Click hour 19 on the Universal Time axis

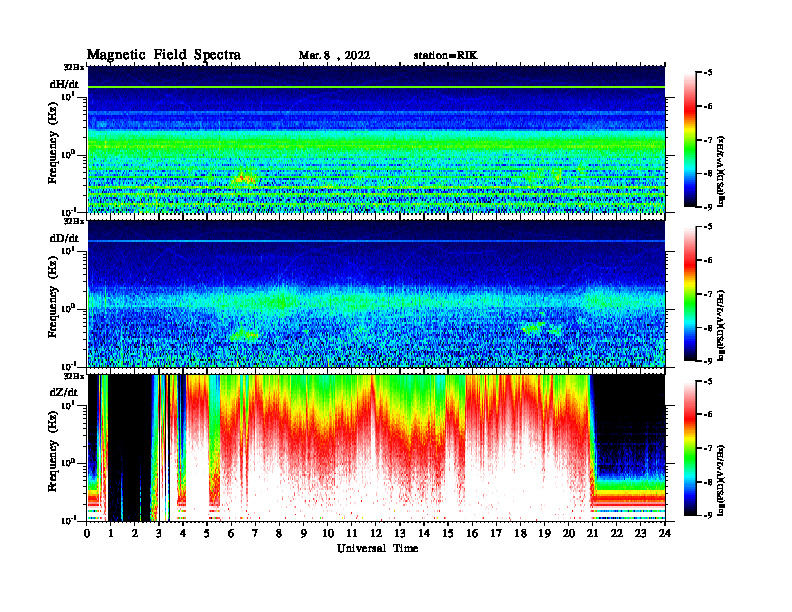click(544, 533)
